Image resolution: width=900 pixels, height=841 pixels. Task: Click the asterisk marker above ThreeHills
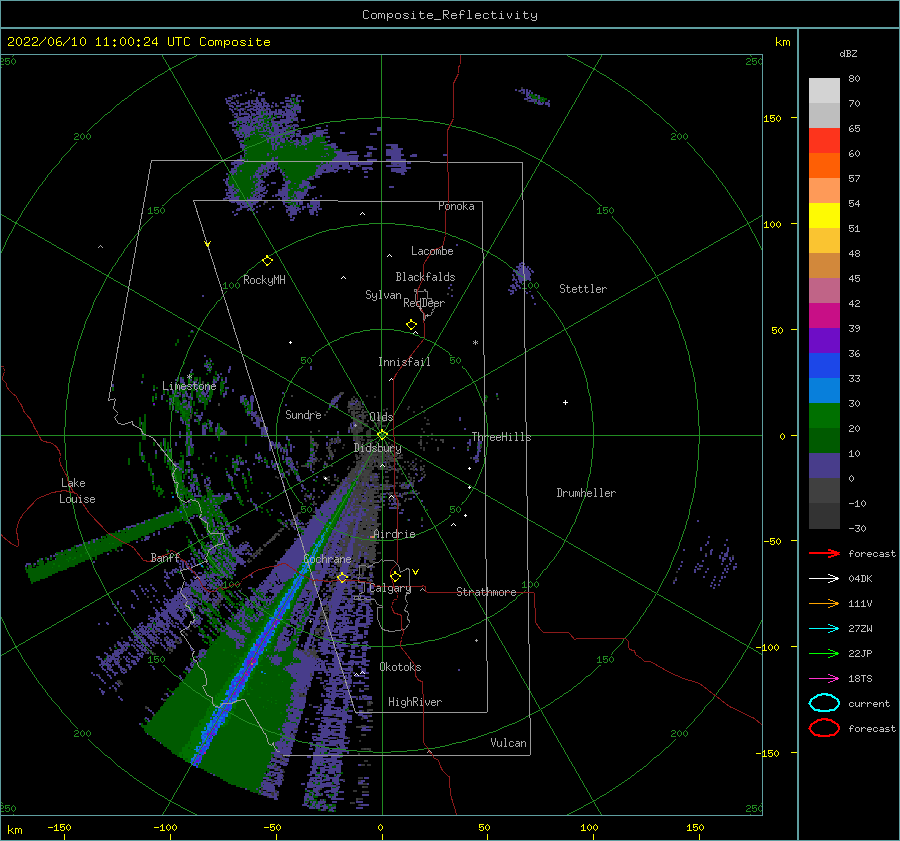click(x=475, y=343)
